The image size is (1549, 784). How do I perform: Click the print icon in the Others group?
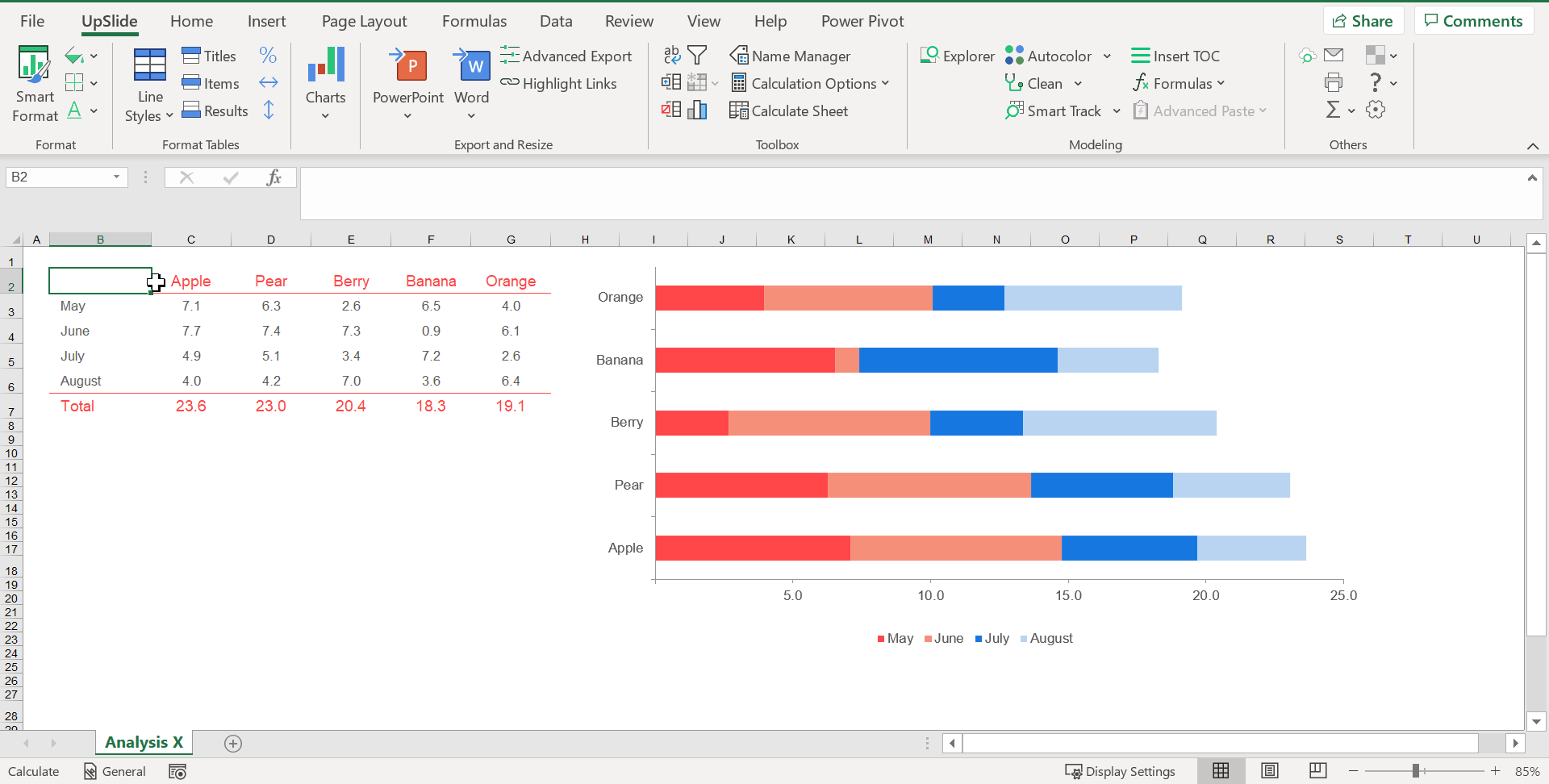pos(1334,82)
